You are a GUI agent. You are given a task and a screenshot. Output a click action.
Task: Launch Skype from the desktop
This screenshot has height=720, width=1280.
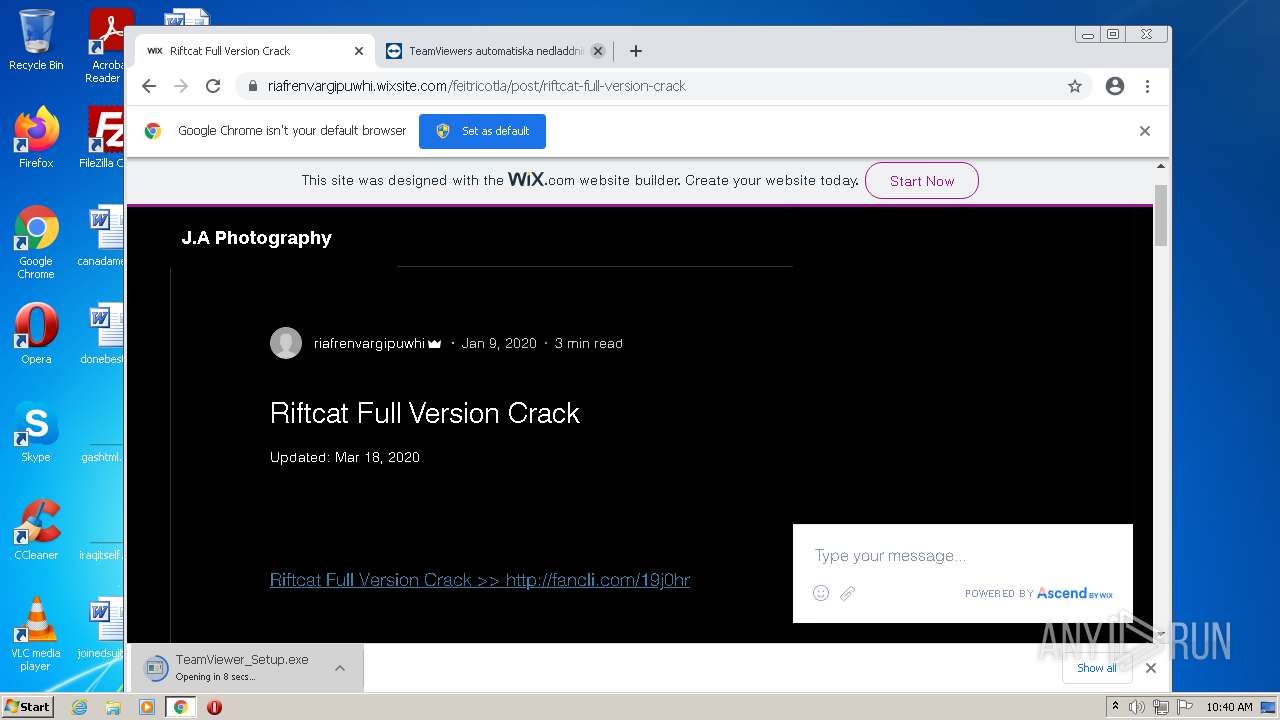point(36,432)
